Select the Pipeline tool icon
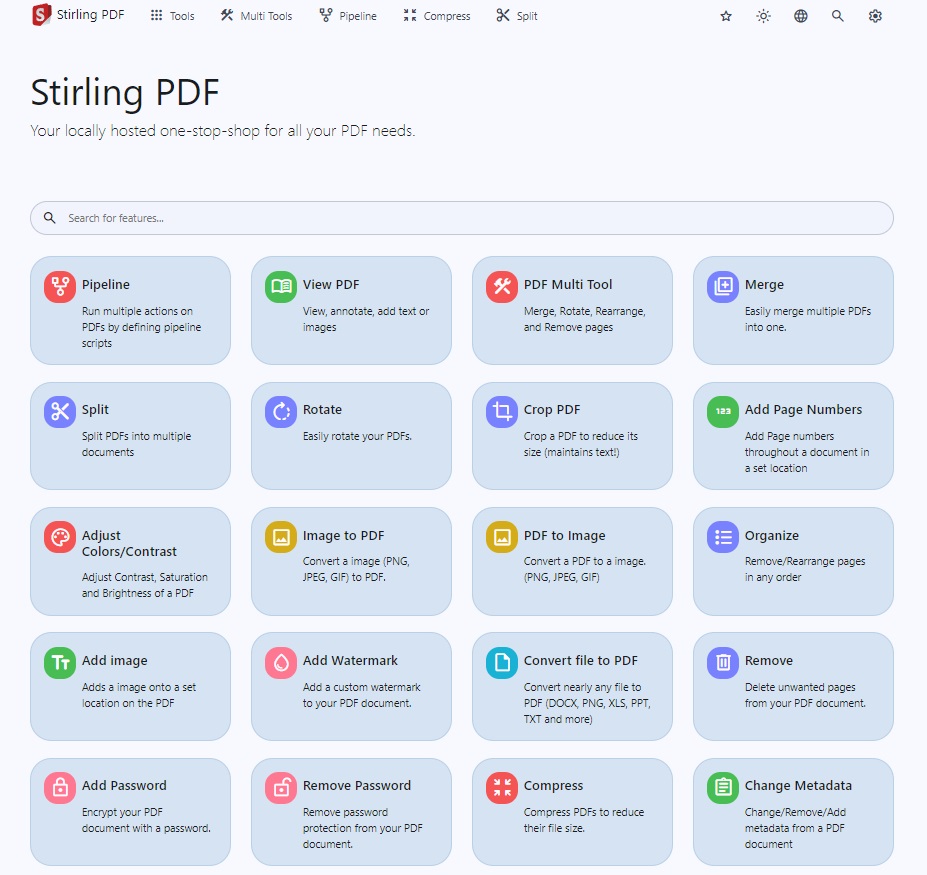Screen dimensions: 927x875 tap(59, 287)
